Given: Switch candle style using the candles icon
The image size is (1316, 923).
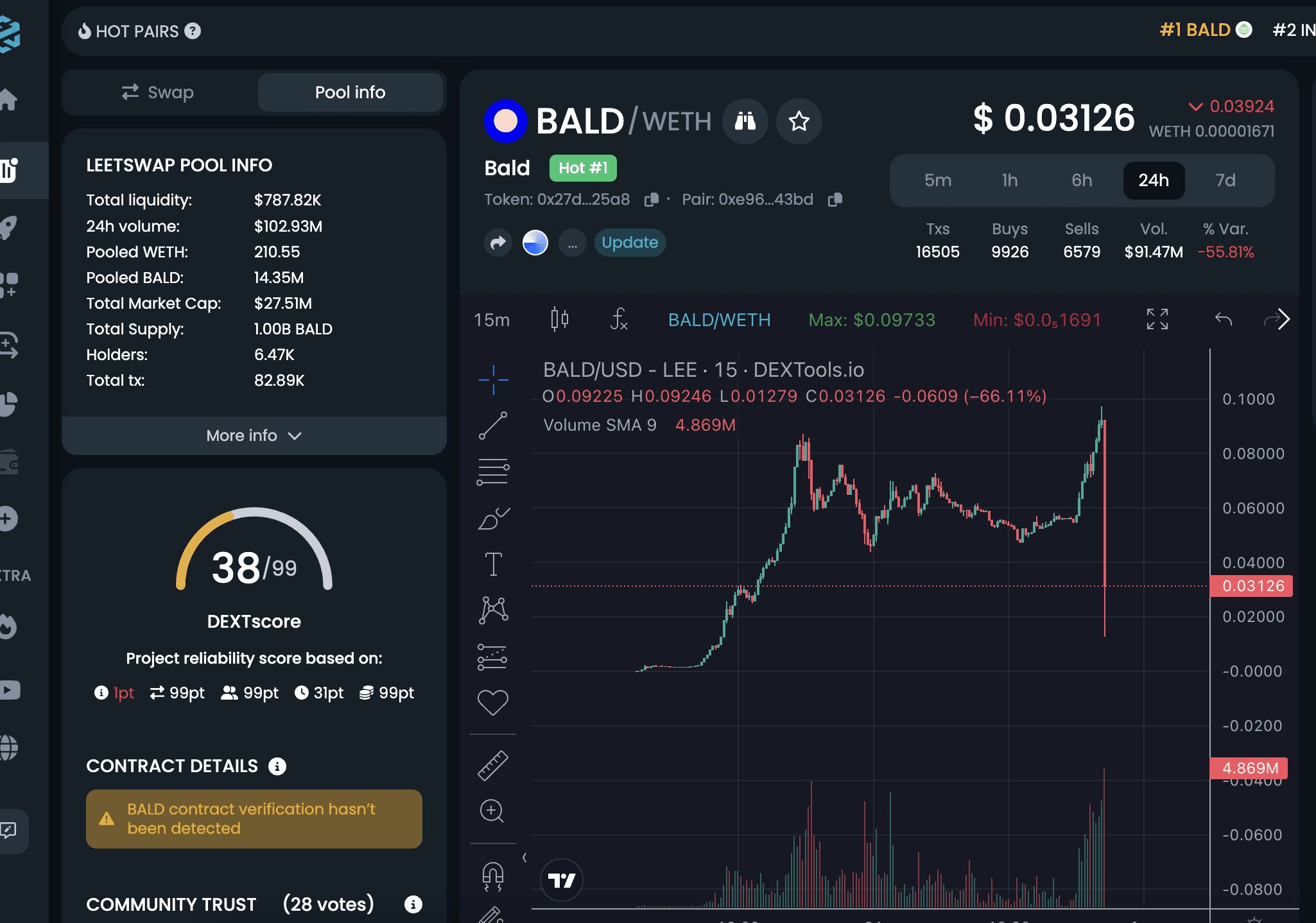Looking at the screenshot, I should point(558,318).
